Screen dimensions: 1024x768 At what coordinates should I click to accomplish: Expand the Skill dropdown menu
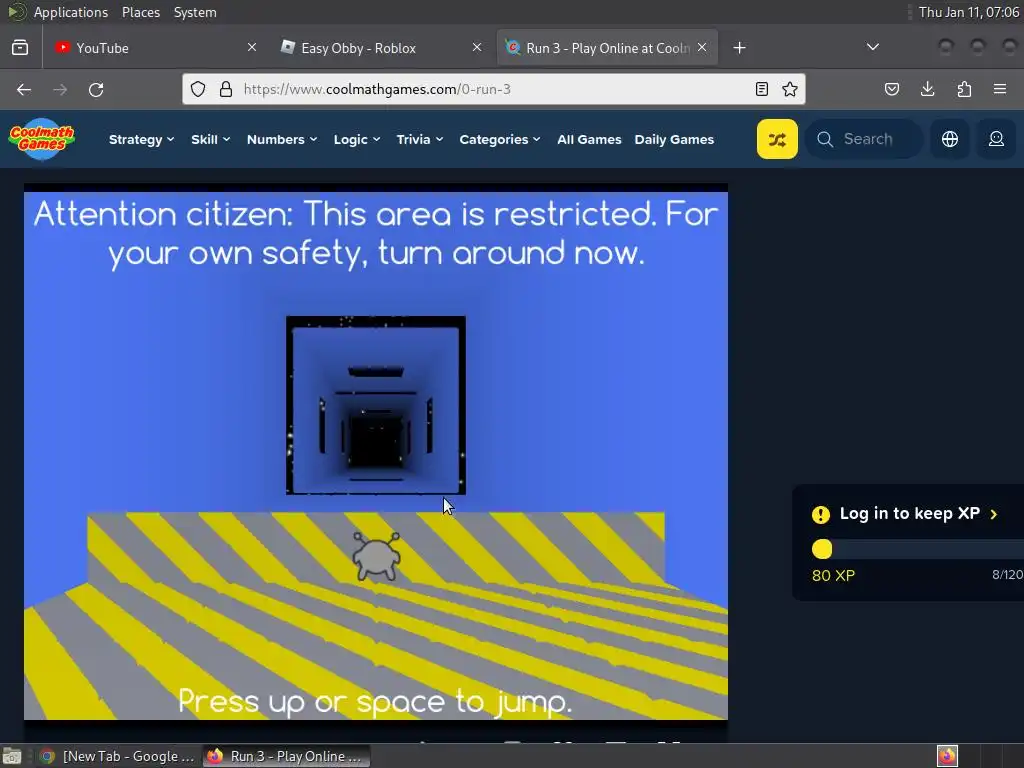210,139
